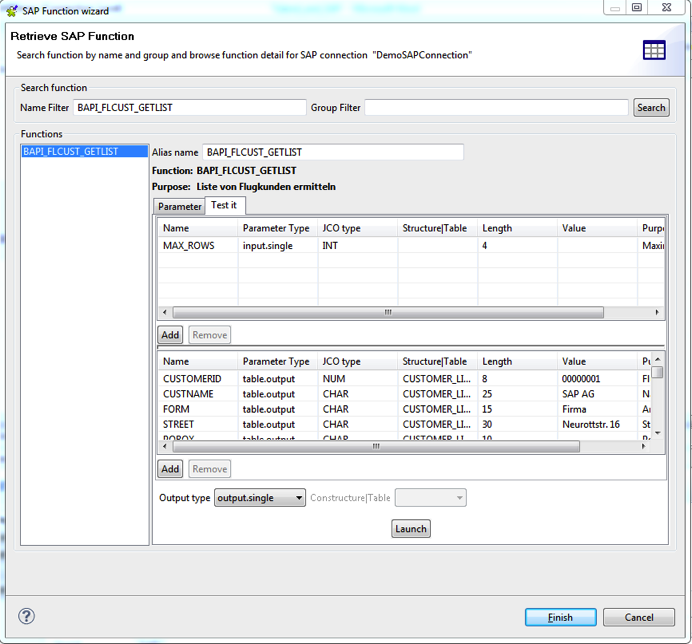The height and width of the screenshot is (644, 692).
Task: Maximize the SAP Function wizard window
Action: coord(637,8)
